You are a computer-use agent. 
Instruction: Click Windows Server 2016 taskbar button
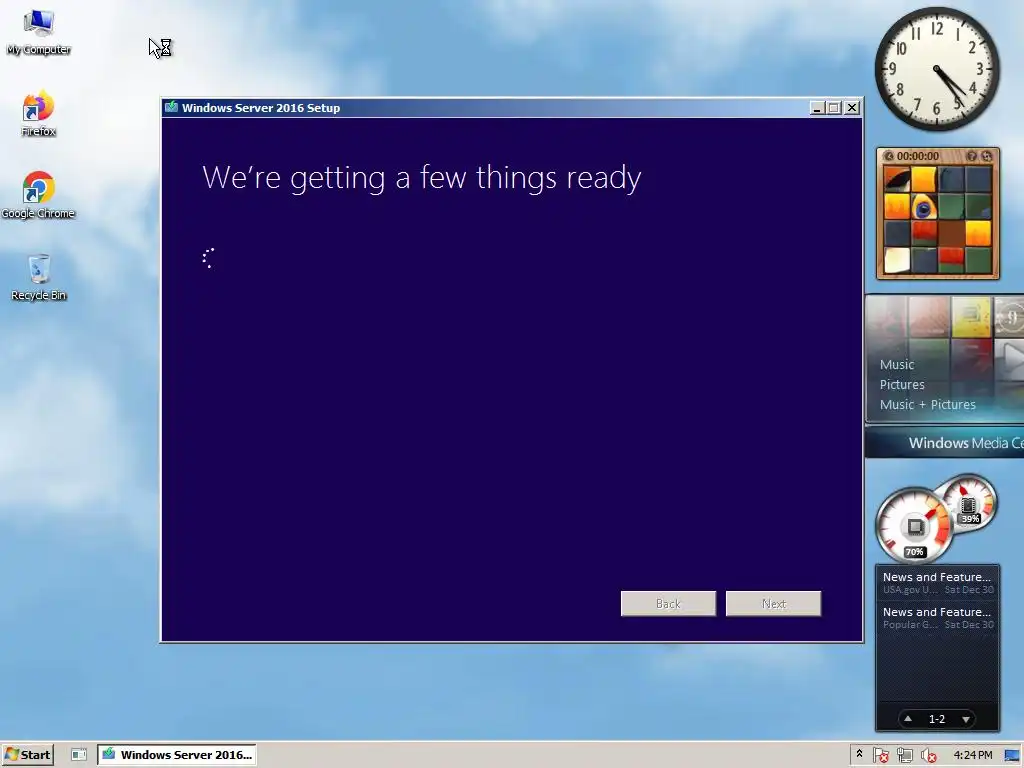(x=177, y=754)
